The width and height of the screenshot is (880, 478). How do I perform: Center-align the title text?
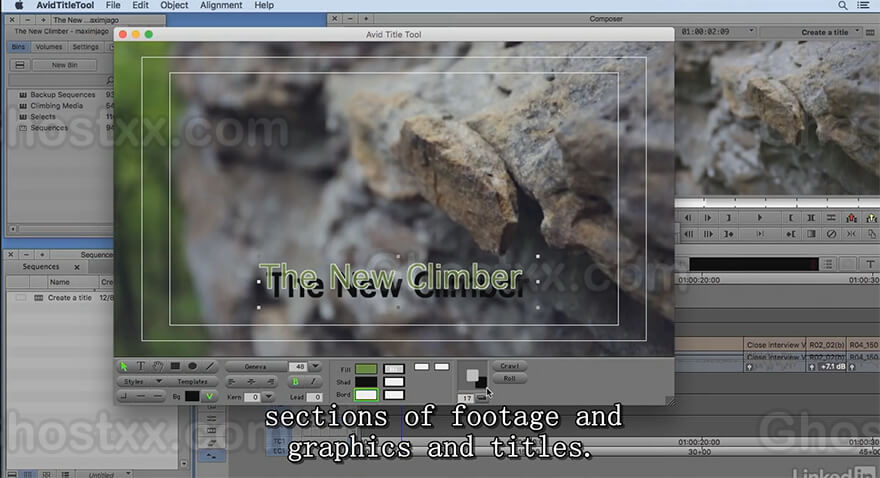click(x=251, y=382)
